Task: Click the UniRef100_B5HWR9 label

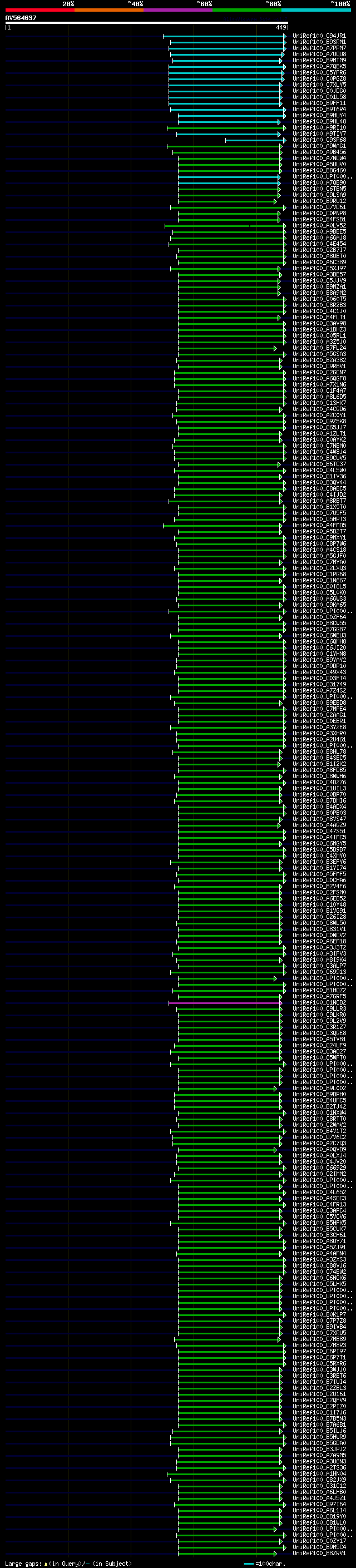Action: [x=319, y=1437]
